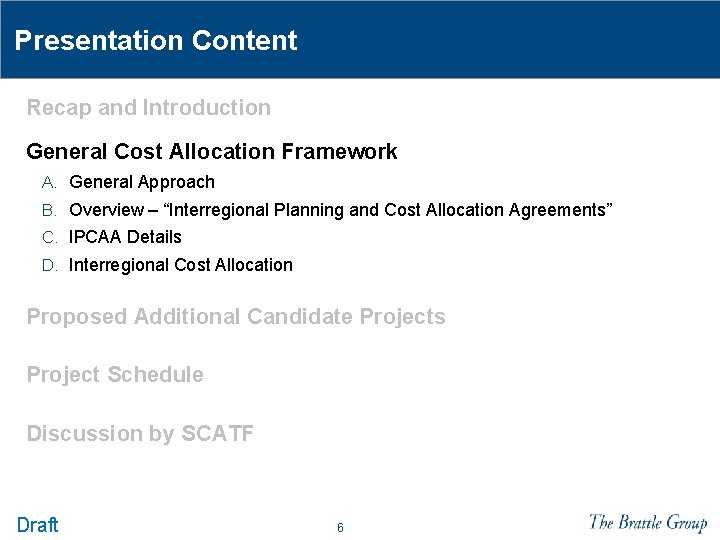Select the IPCAA Details item
This screenshot has height=540, width=720.
click(125, 237)
